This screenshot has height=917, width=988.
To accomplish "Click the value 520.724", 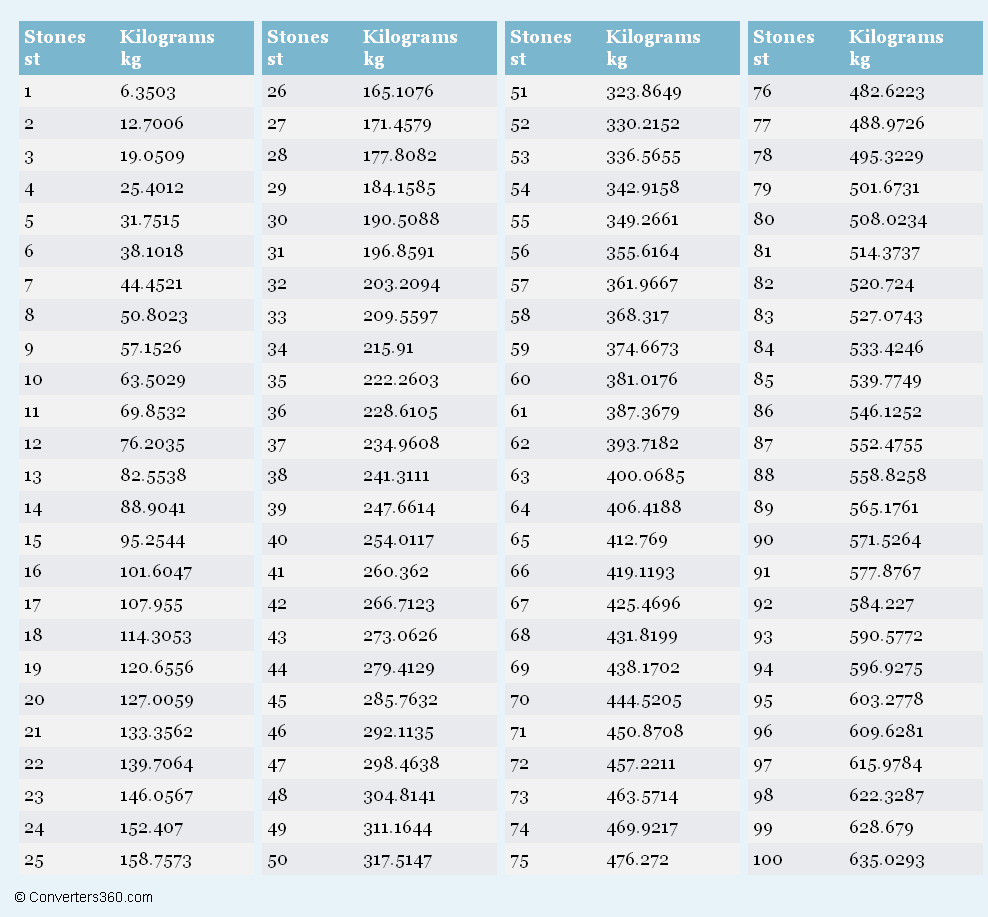I will tap(882, 284).
